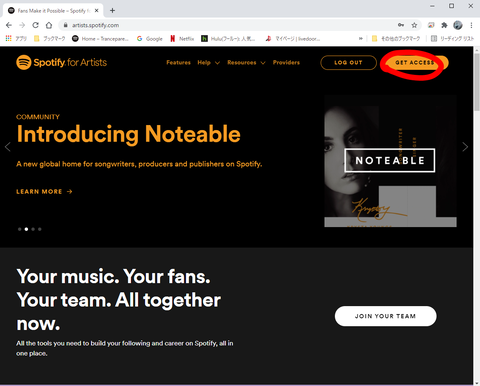This screenshot has width=480, height=386.
Task: Open the Chrome three-dot menu
Action: tap(471, 25)
